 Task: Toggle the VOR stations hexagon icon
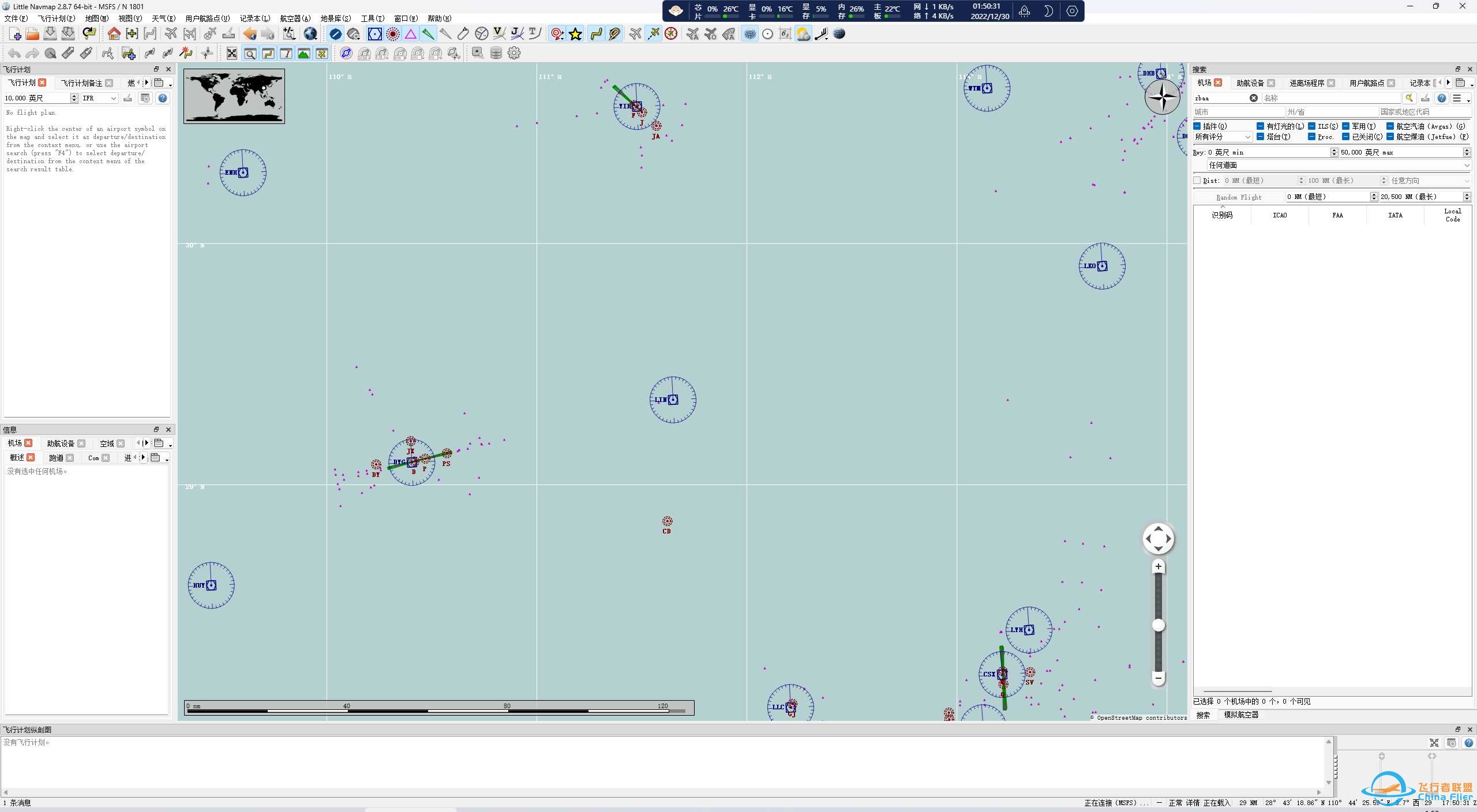(374, 34)
